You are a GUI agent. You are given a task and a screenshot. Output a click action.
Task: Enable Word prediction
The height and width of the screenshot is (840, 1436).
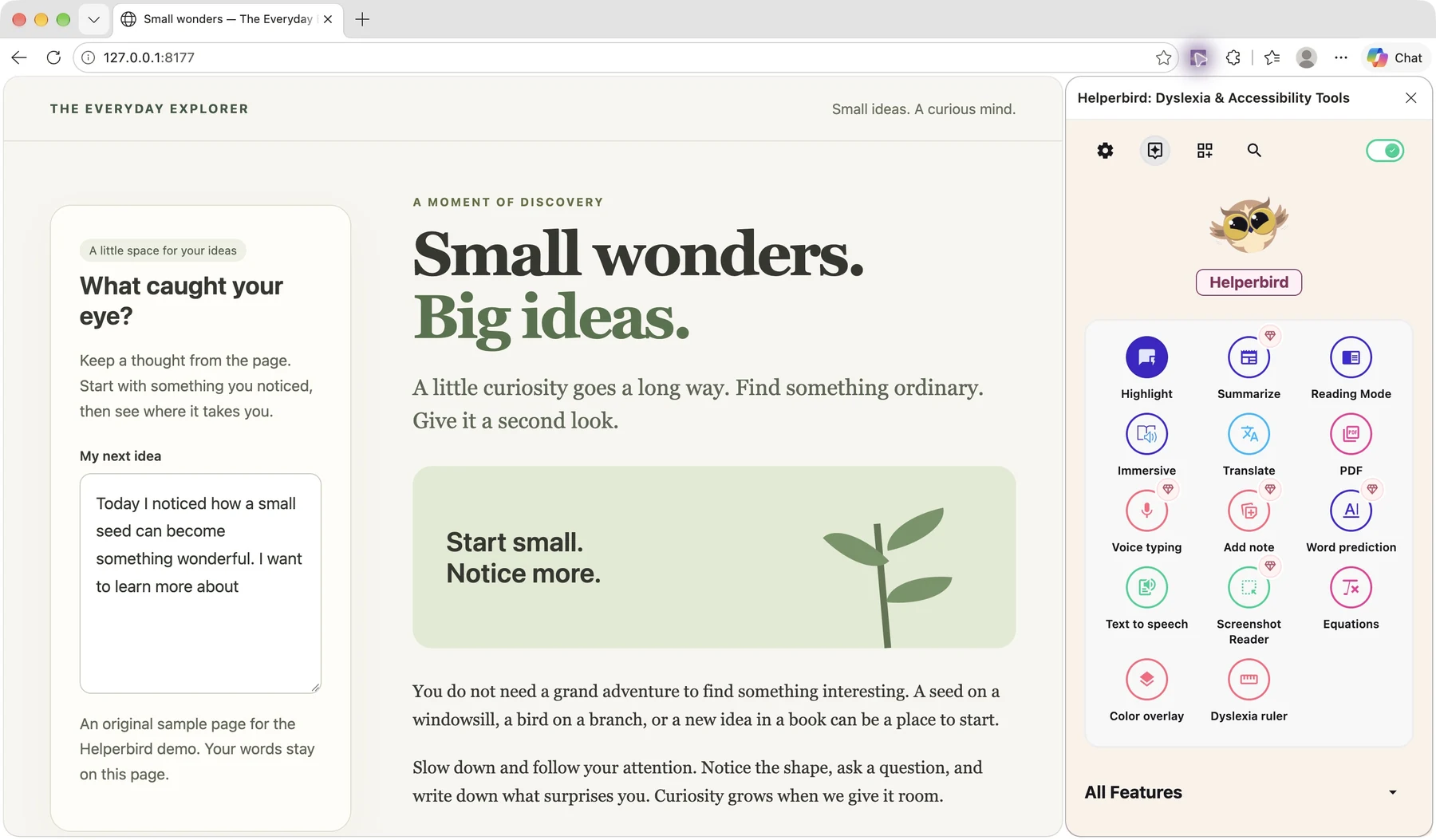click(x=1351, y=511)
